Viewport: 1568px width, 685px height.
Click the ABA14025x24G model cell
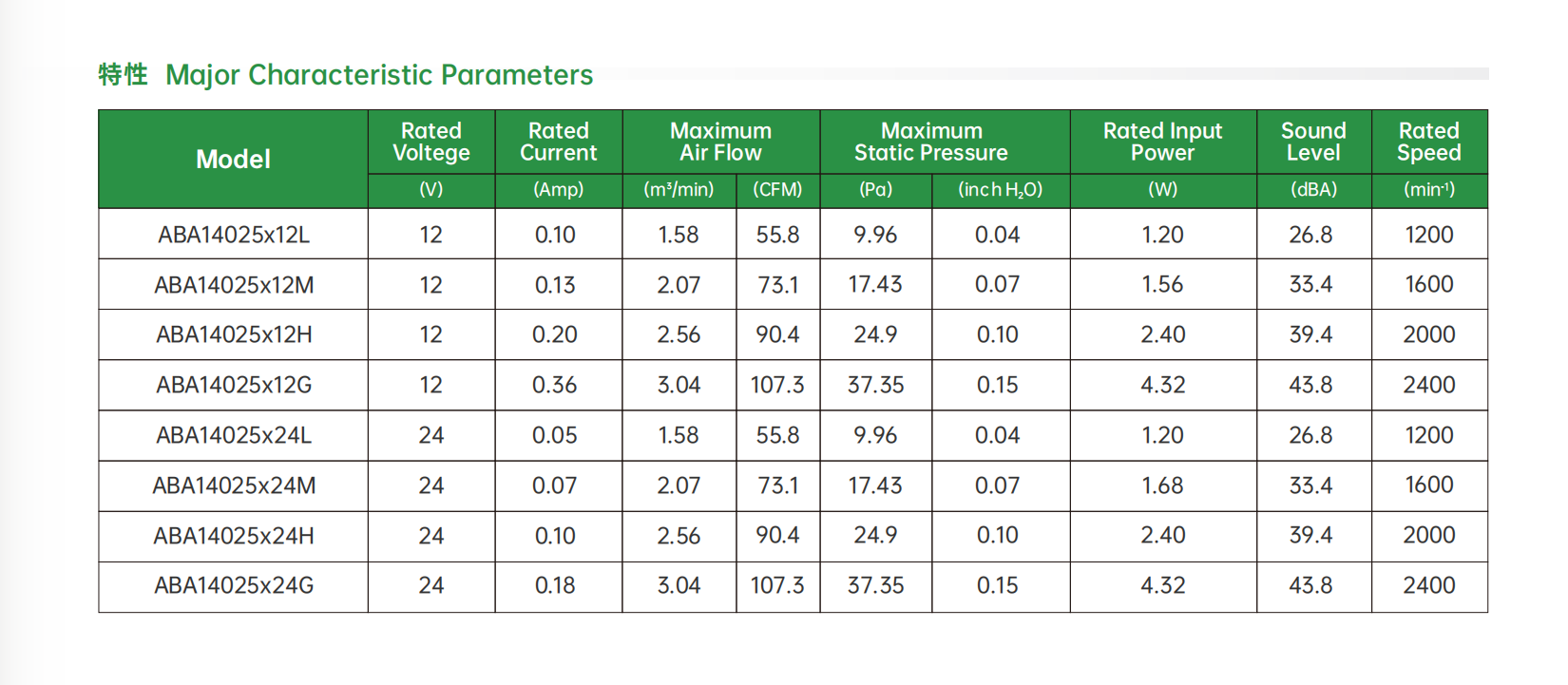(x=234, y=585)
